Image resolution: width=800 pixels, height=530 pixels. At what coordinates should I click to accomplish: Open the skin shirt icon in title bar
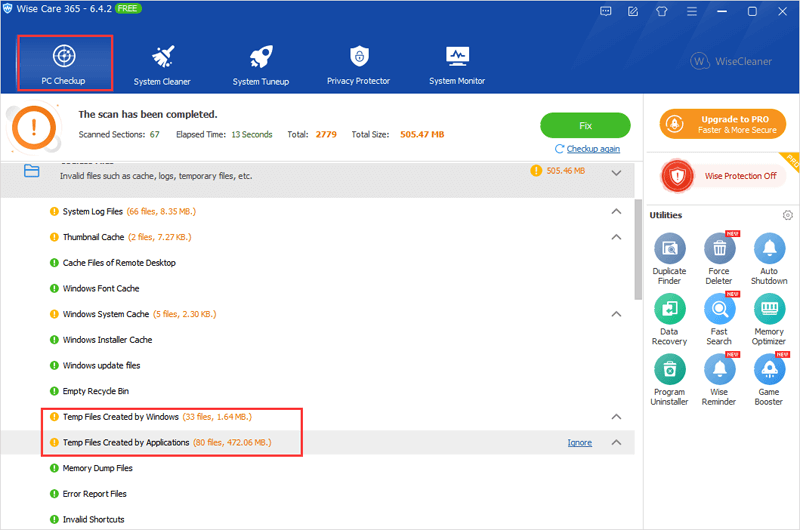tap(662, 11)
